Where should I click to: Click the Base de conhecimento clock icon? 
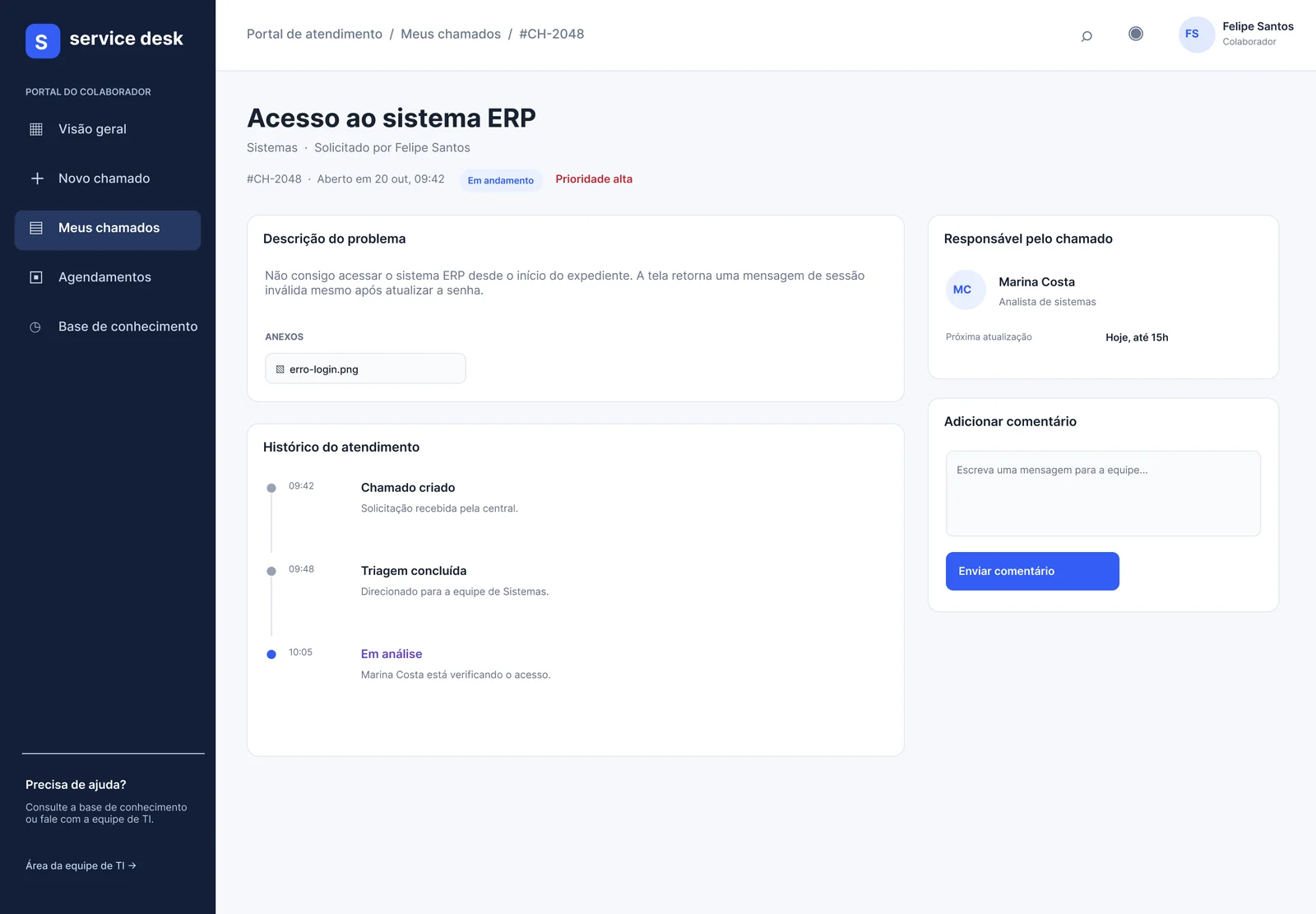35,327
